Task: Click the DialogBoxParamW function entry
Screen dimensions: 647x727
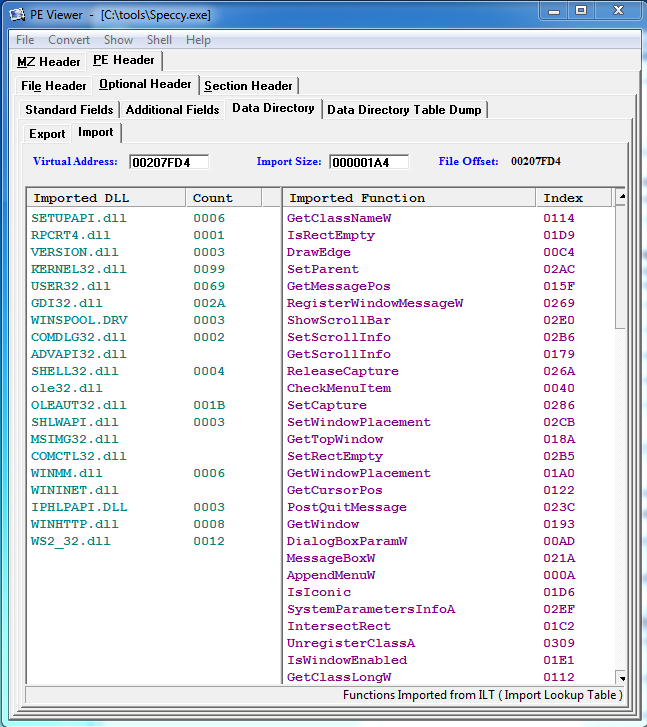Action: (346, 541)
